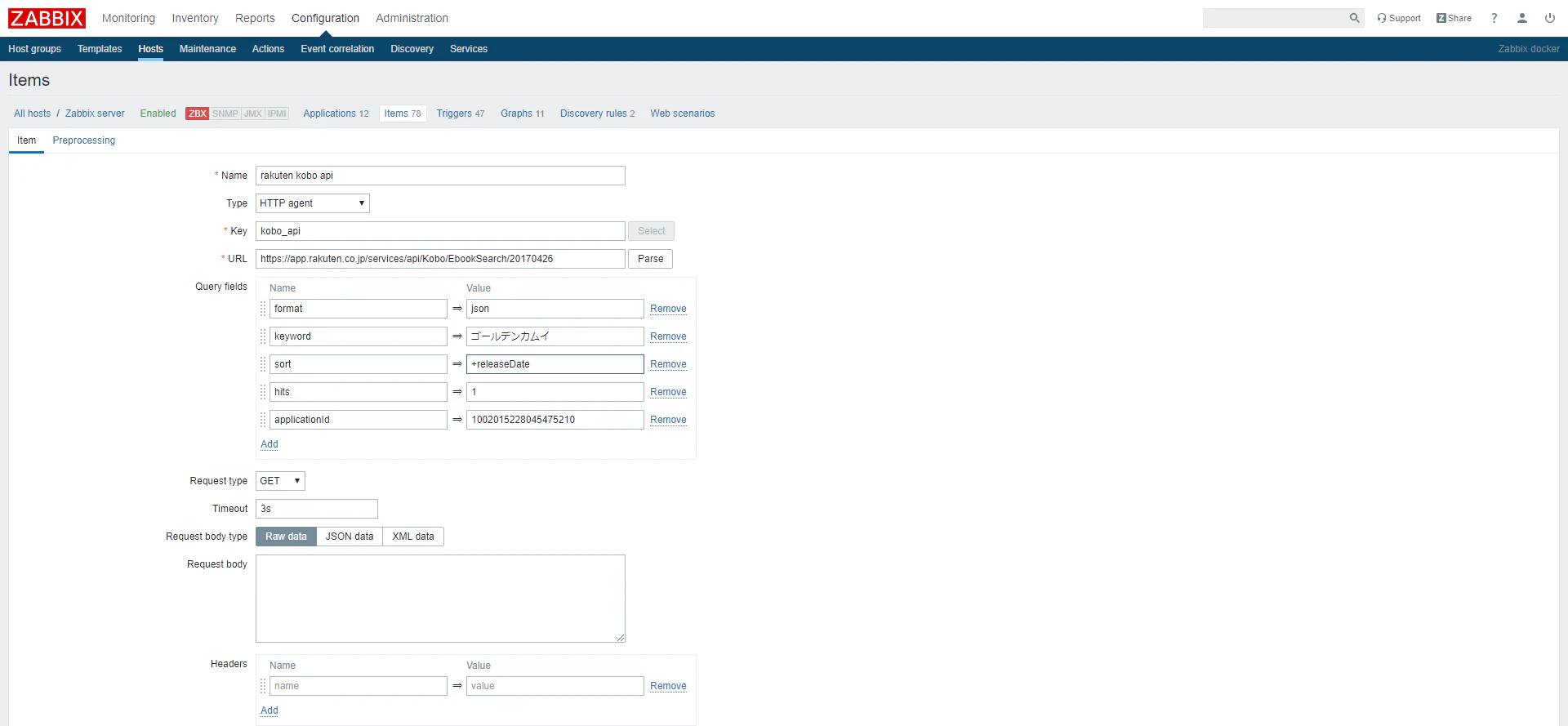Click the search magnifier icon

[x=1354, y=18]
